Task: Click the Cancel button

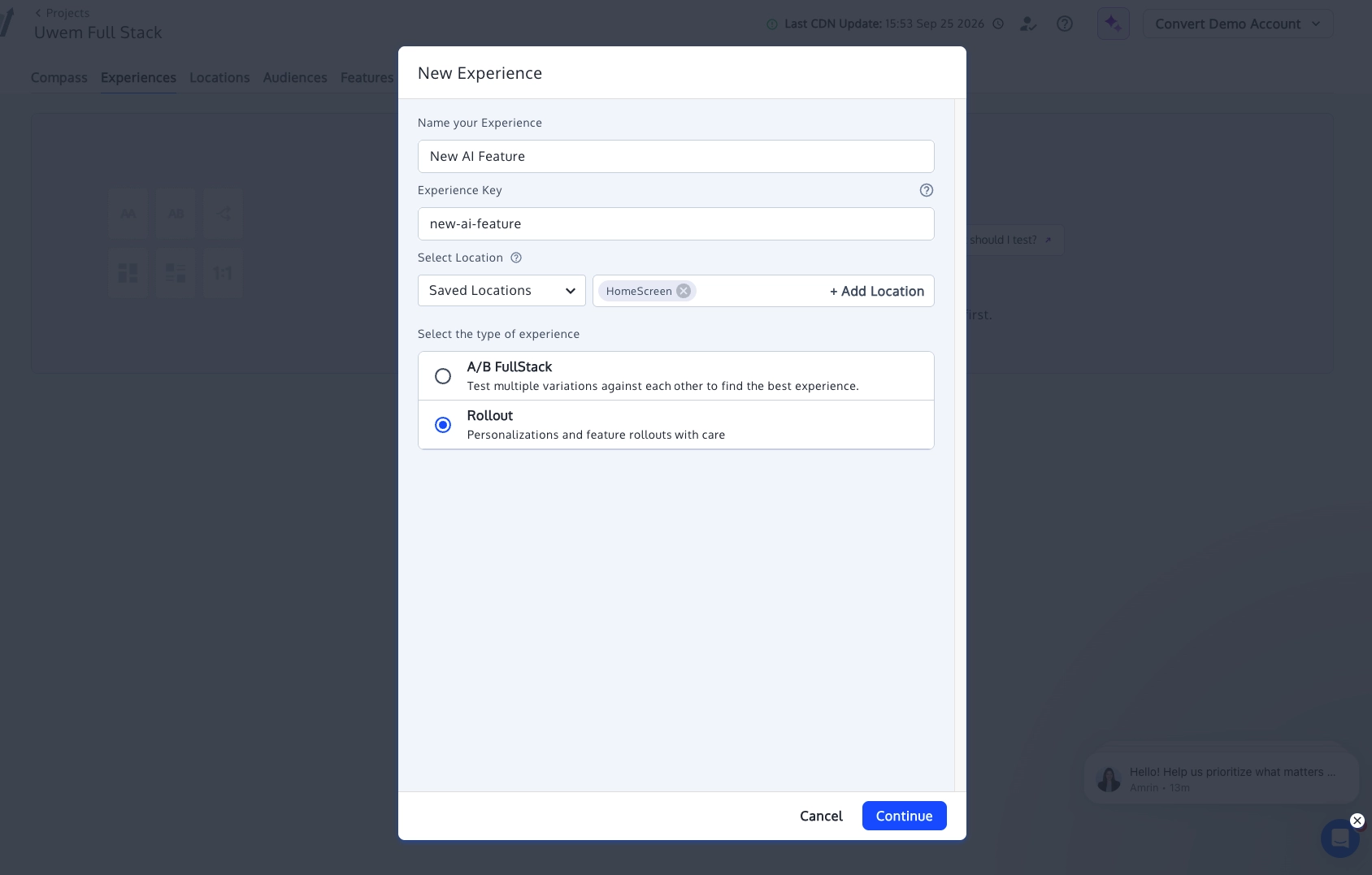Action: click(821, 816)
